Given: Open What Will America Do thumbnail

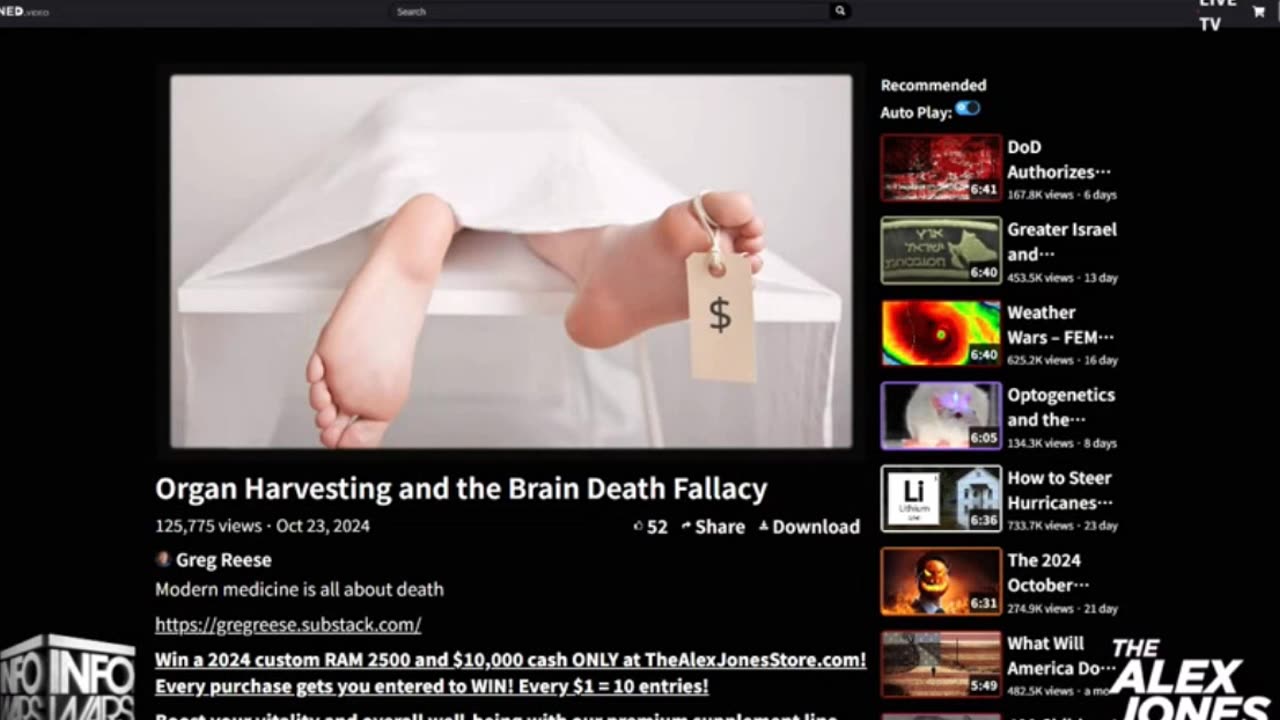Looking at the screenshot, I should click(941, 664).
